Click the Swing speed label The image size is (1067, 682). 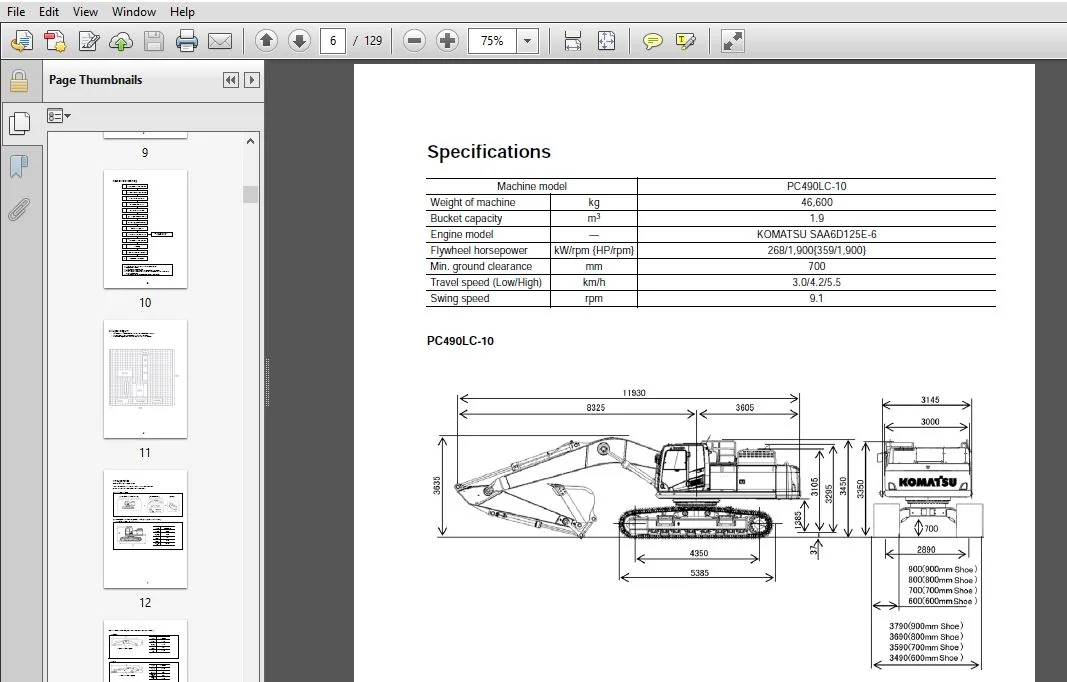click(459, 298)
